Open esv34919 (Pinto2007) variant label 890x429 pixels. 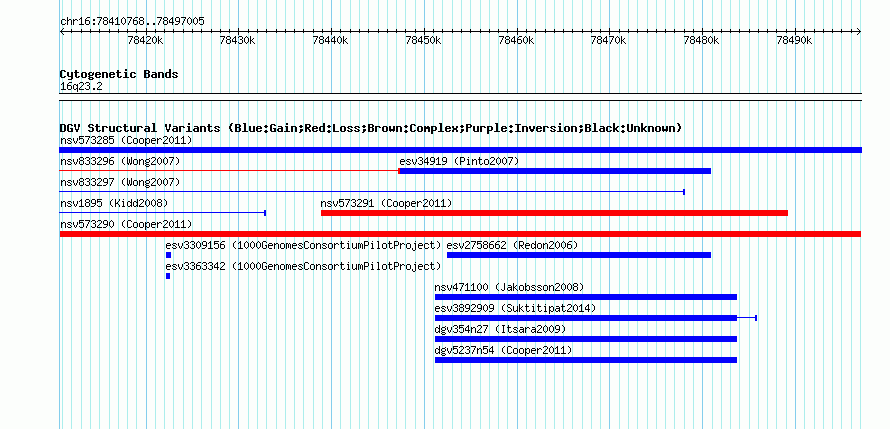pos(459,161)
